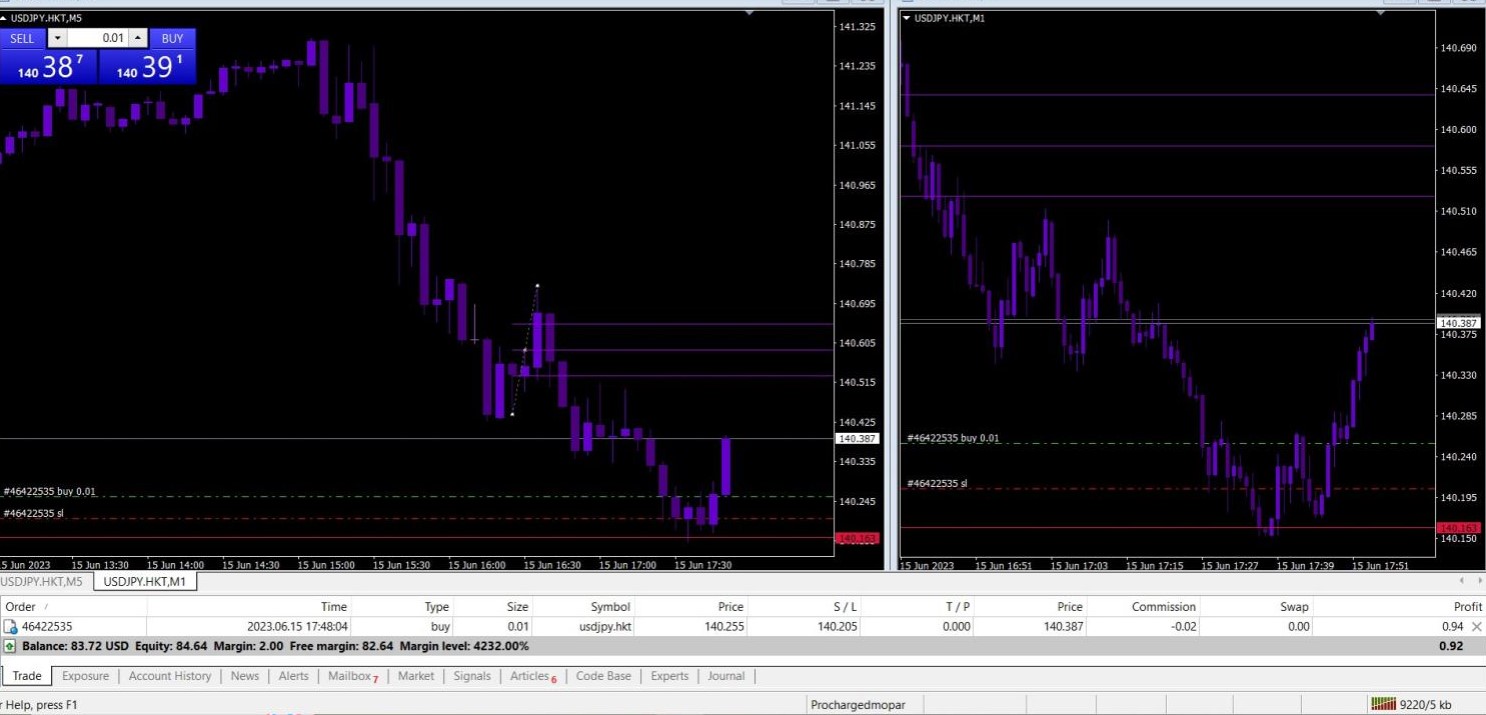
Task: Click the open price 140.255 cell
Action: 724,627
